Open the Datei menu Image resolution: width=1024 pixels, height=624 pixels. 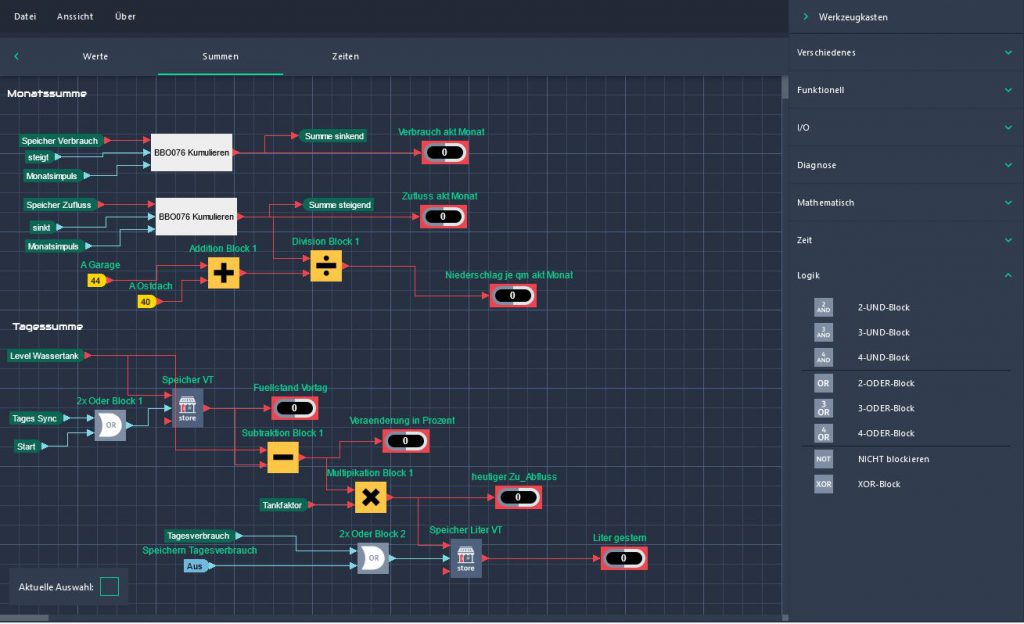click(24, 16)
